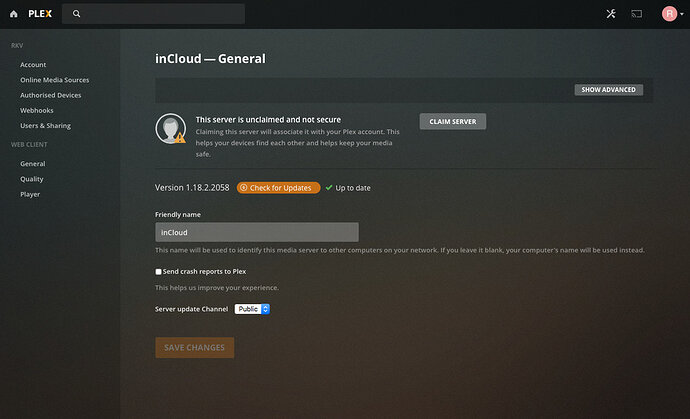
Task: Open Webhooks settings
Action: (37, 110)
